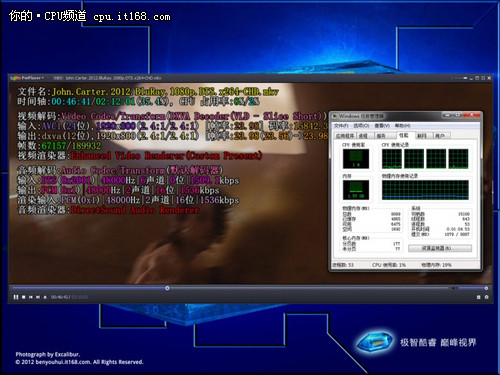Open settings gear icon in player
500x375 pixels.
tap(486, 297)
